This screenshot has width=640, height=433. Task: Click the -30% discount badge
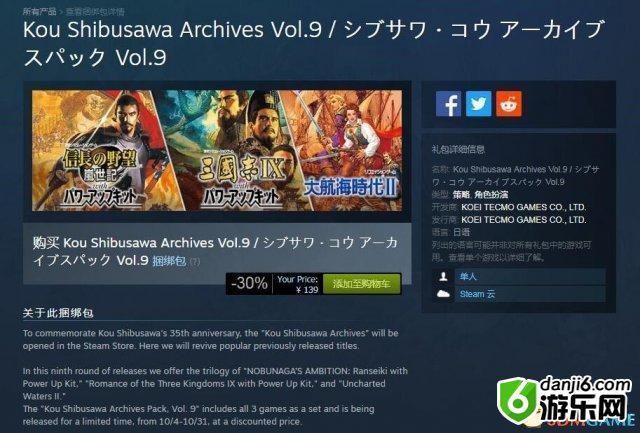[x=249, y=283]
